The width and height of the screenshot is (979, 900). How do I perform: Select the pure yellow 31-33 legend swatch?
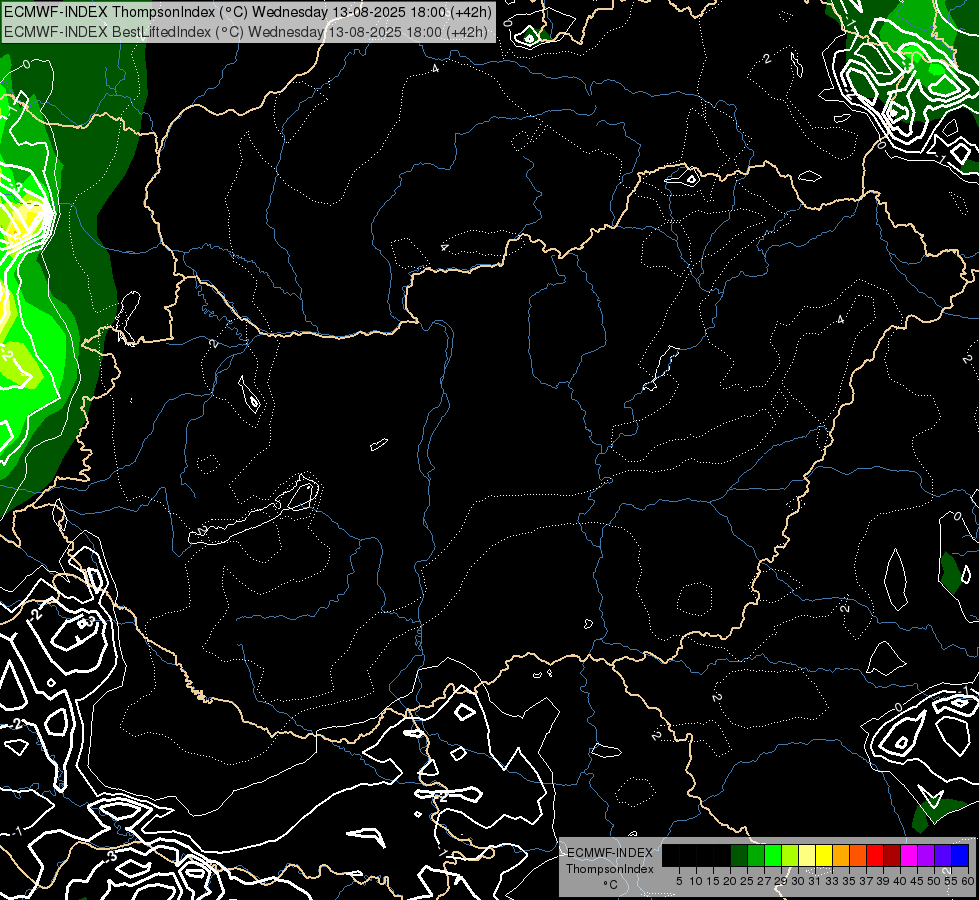(824, 855)
